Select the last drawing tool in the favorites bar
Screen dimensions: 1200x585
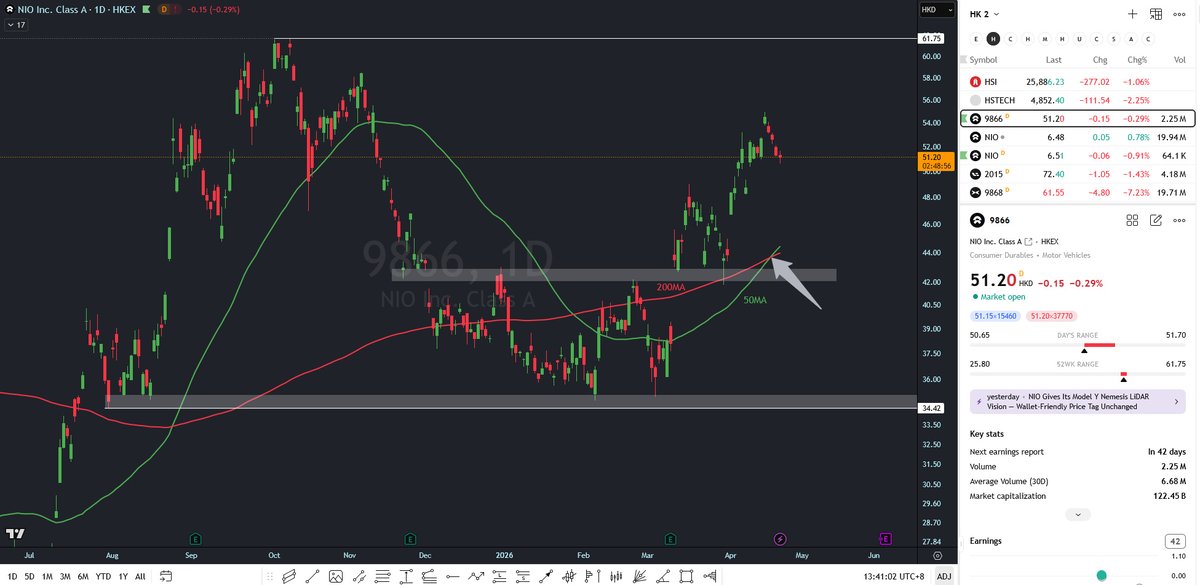710,576
